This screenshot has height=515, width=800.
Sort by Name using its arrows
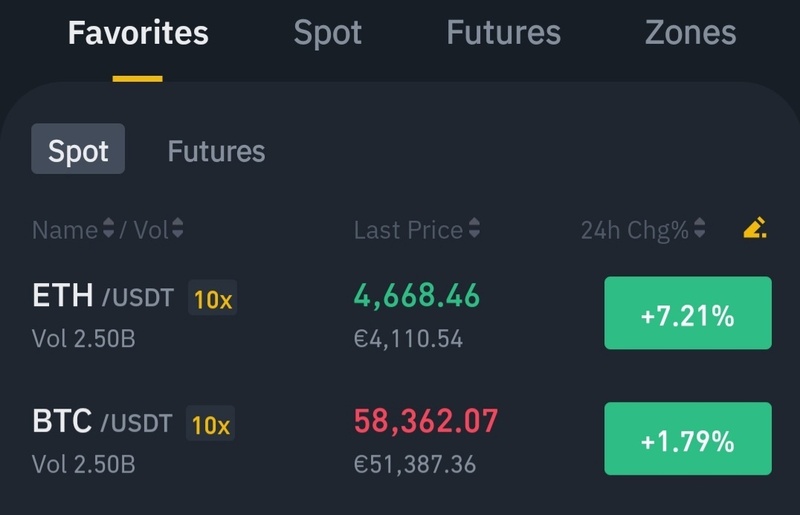108,230
